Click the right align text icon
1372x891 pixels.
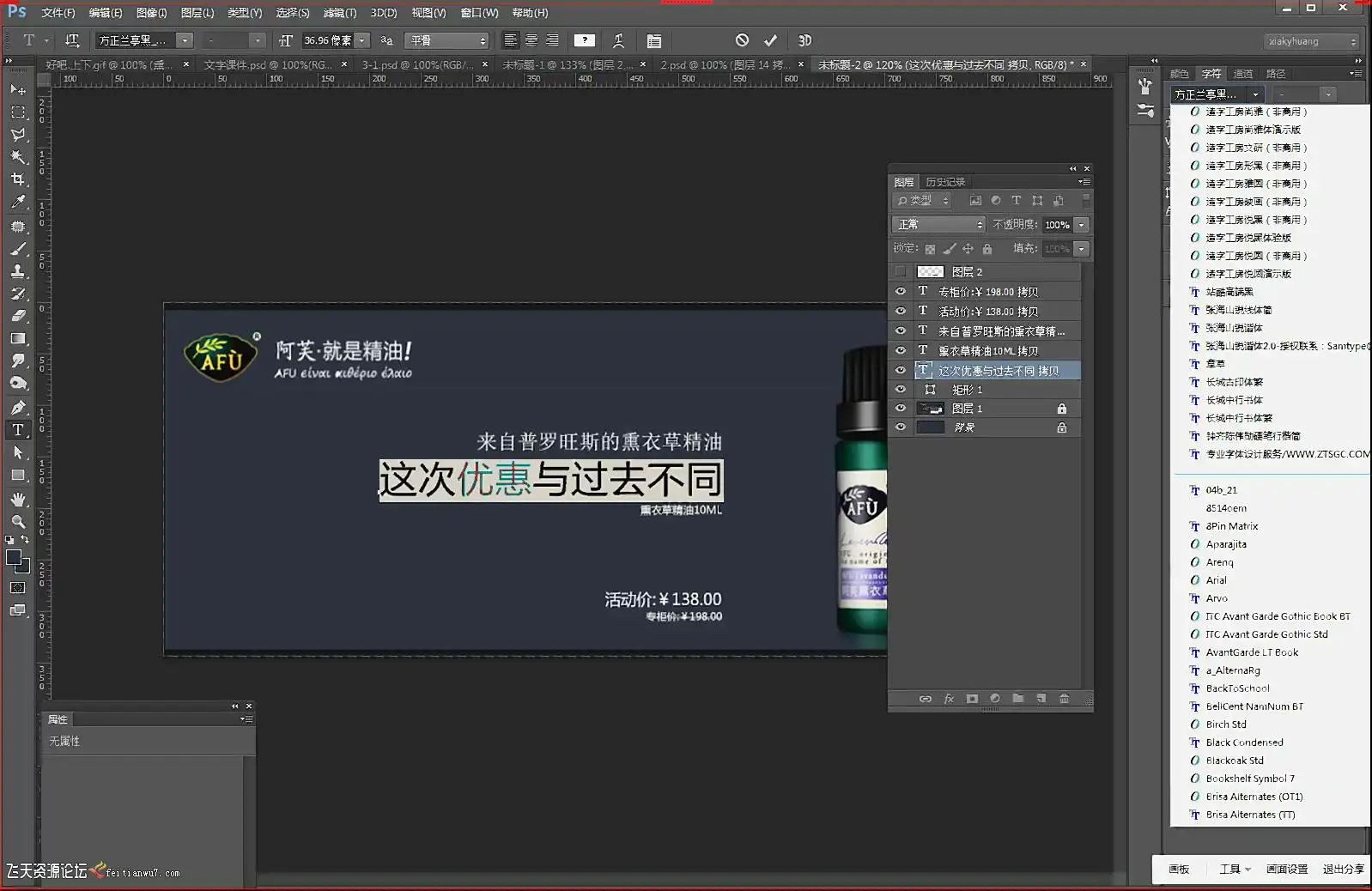[x=552, y=40]
